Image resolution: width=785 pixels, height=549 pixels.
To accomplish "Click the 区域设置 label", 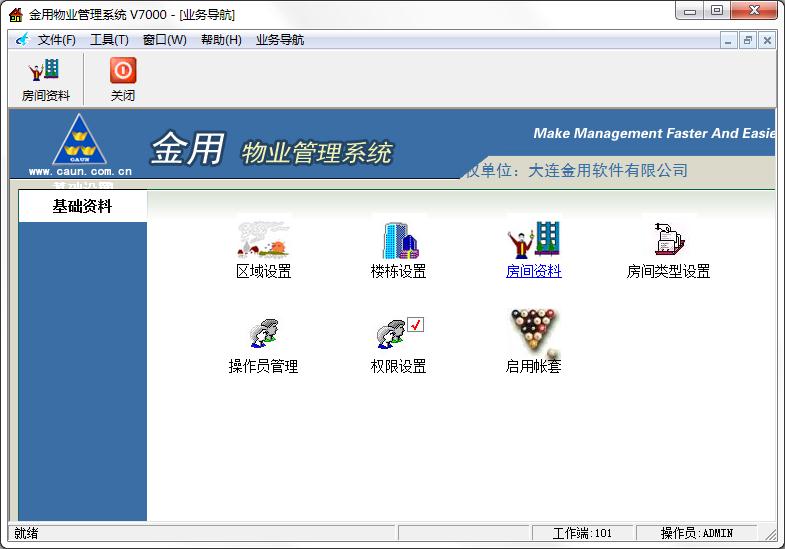I will coord(263,271).
